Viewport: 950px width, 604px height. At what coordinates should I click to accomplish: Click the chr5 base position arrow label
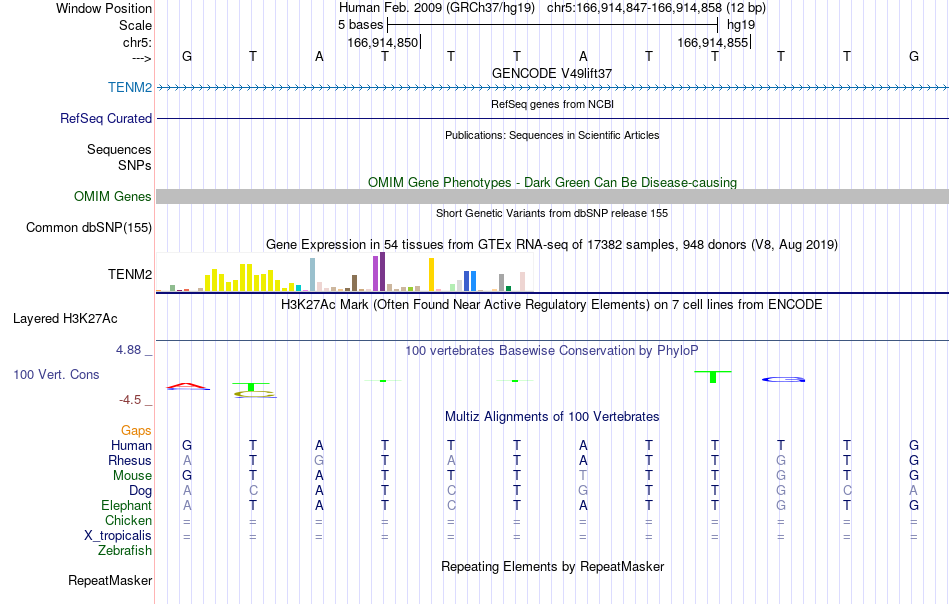coord(141,58)
